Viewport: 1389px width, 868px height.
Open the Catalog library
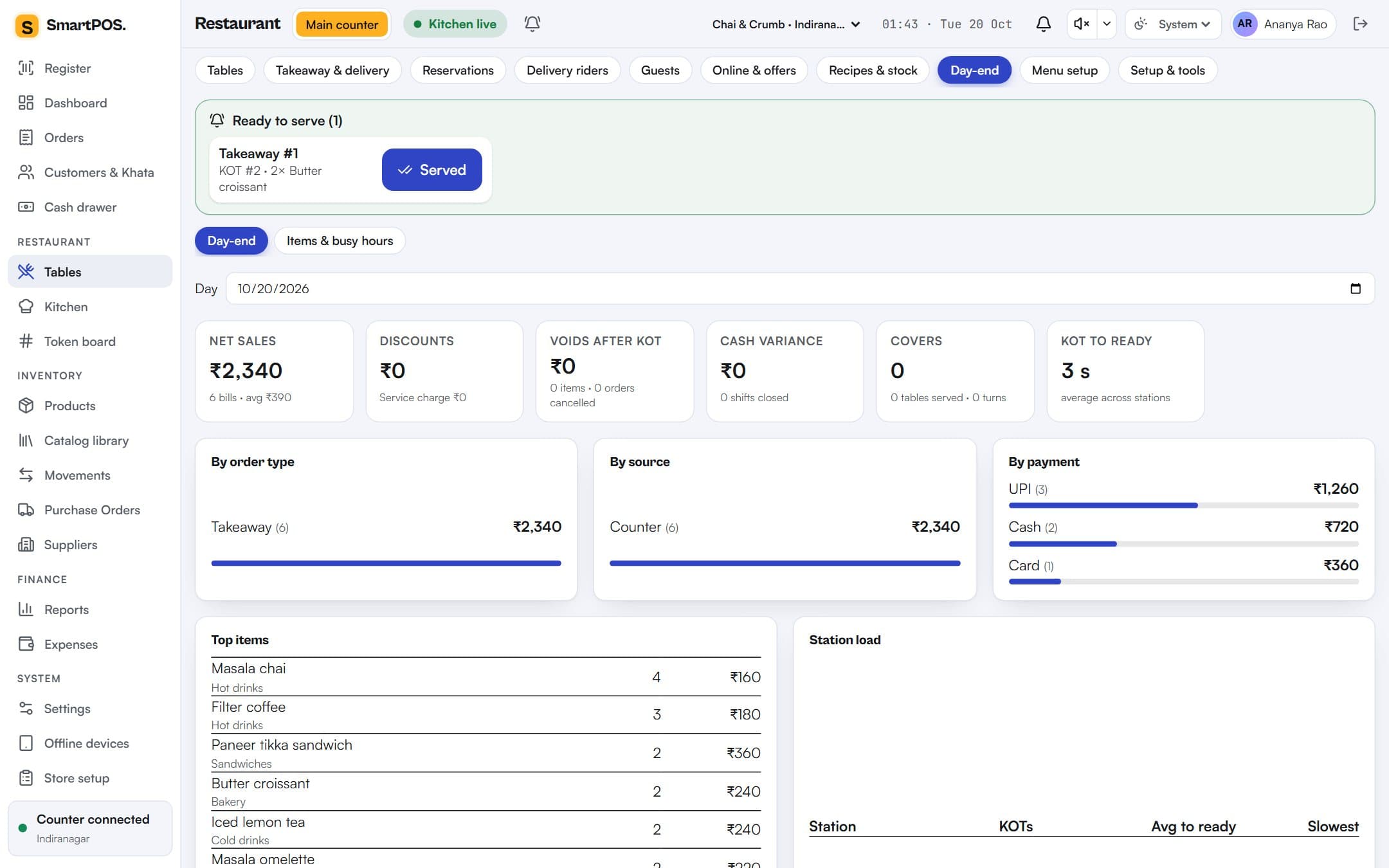90,440
